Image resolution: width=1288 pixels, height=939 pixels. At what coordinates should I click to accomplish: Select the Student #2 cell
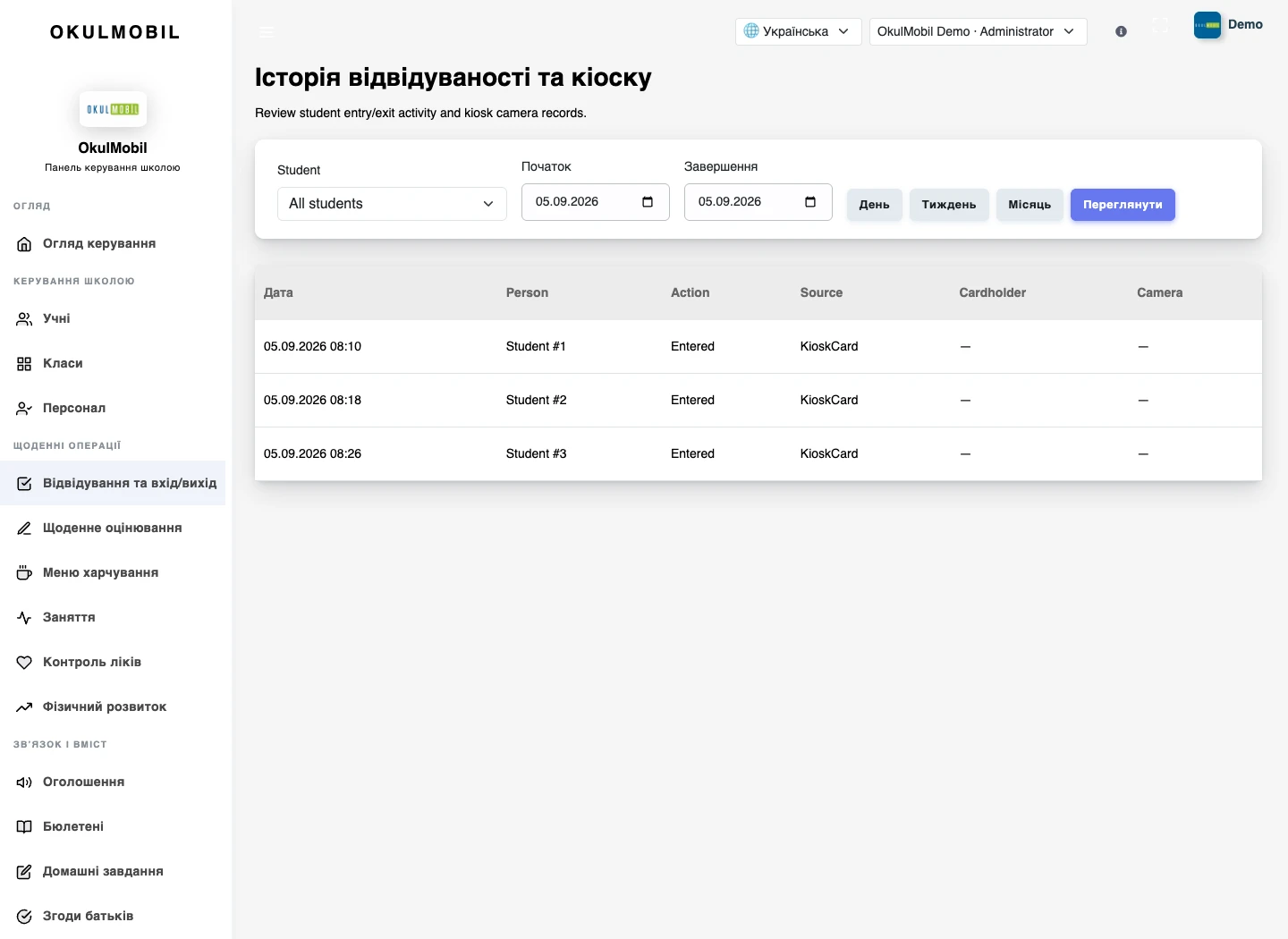pyautogui.click(x=536, y=400)
